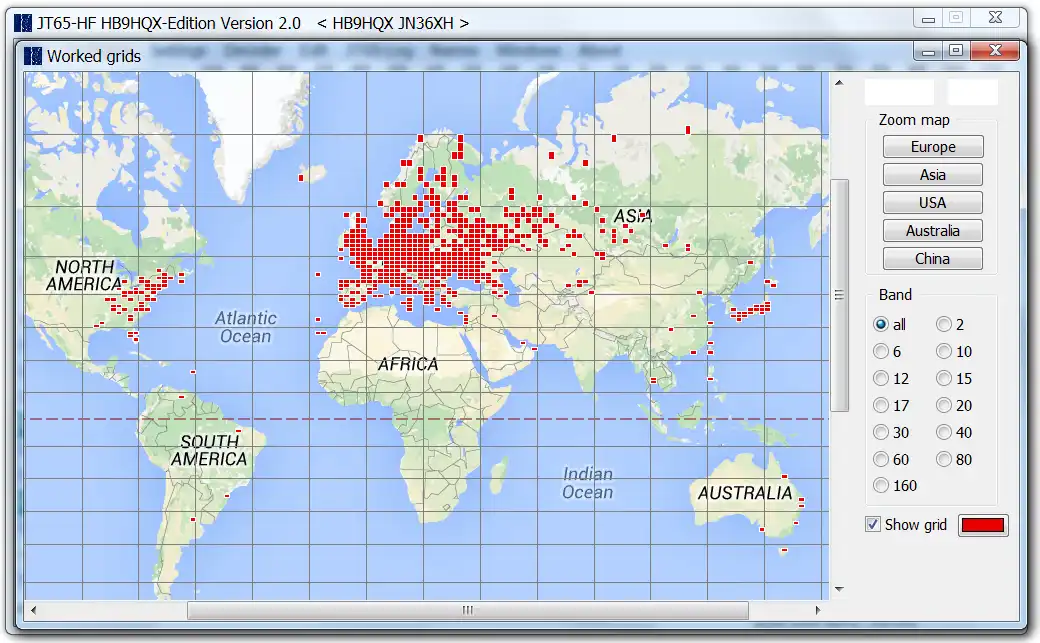This screenshot has width=1040, height=643.
Task: Click the first blank field above Zoom map
Action: click(x=899, y=92)
